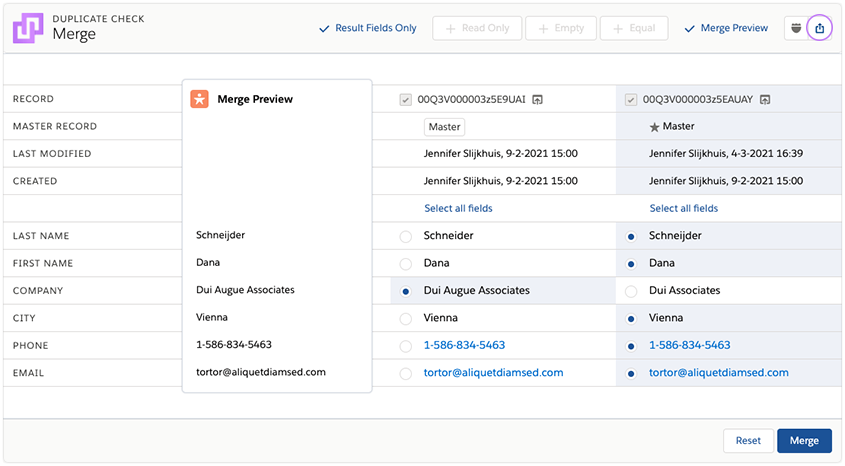Image resolution: width=845 pixels, height=466 pixels.
Task: Select second record's phone radio button
Action: click(x=631, y=346)
